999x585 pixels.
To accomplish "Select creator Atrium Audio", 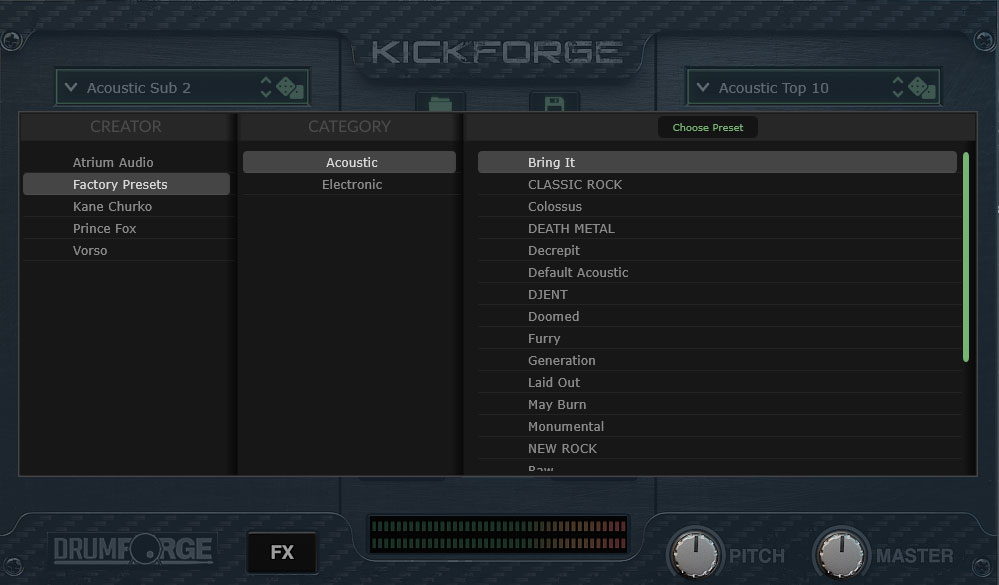I will point(126,162).
